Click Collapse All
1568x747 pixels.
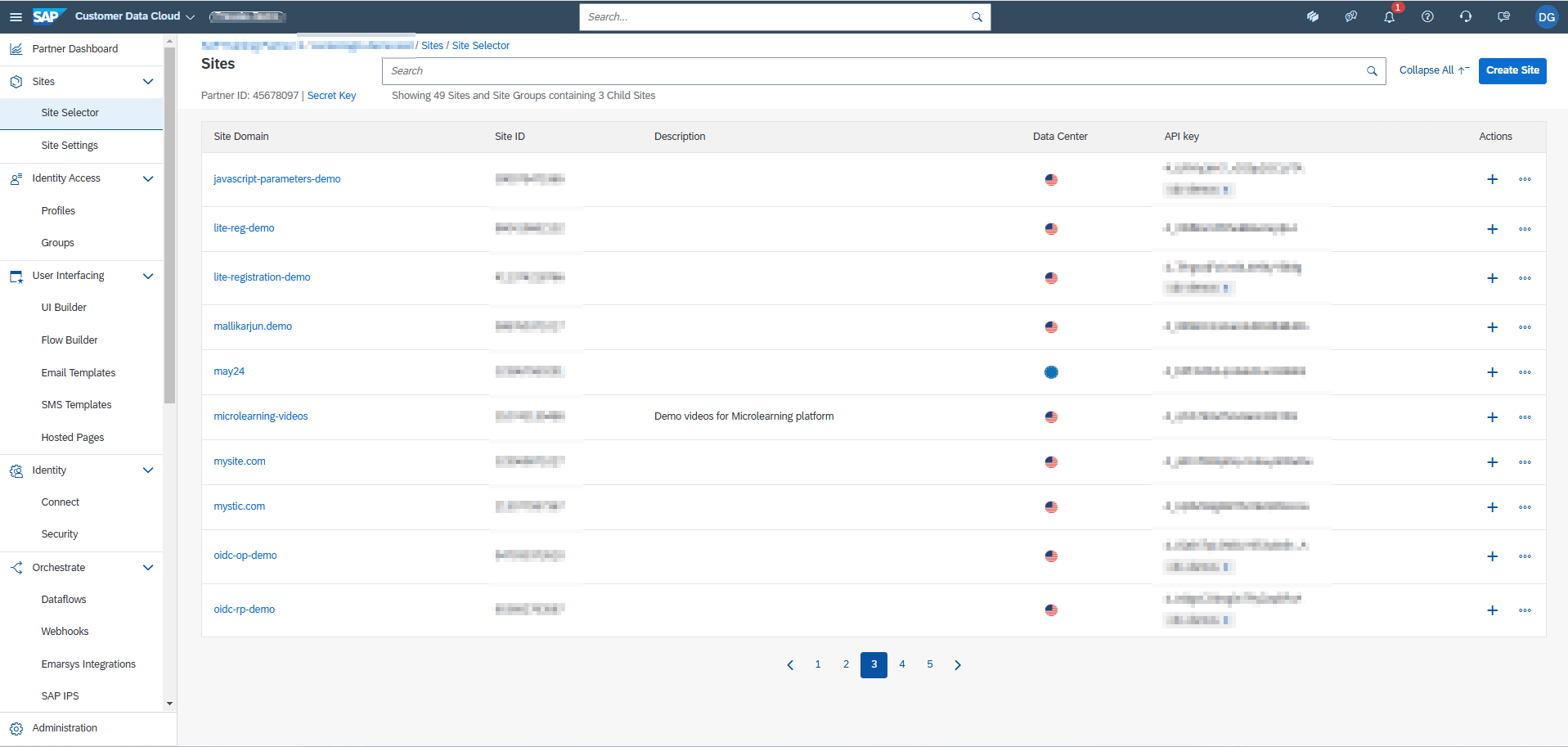pyautogui.click(x=1434, y=70)
